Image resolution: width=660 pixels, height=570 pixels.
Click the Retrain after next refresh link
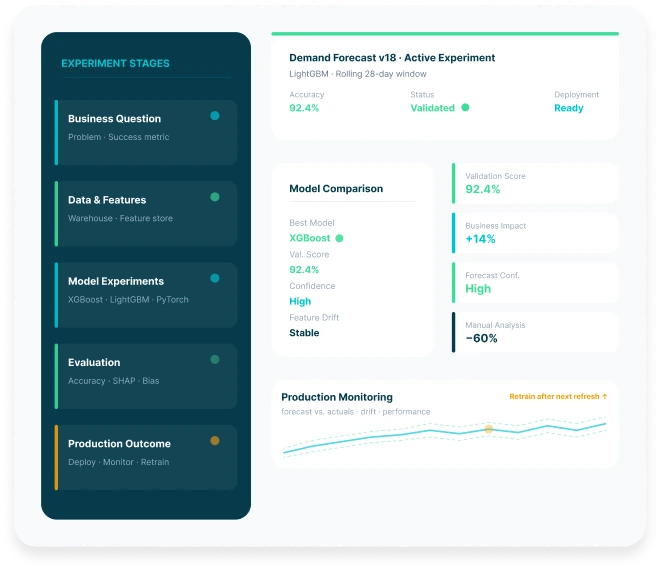(x=554, y=397)
